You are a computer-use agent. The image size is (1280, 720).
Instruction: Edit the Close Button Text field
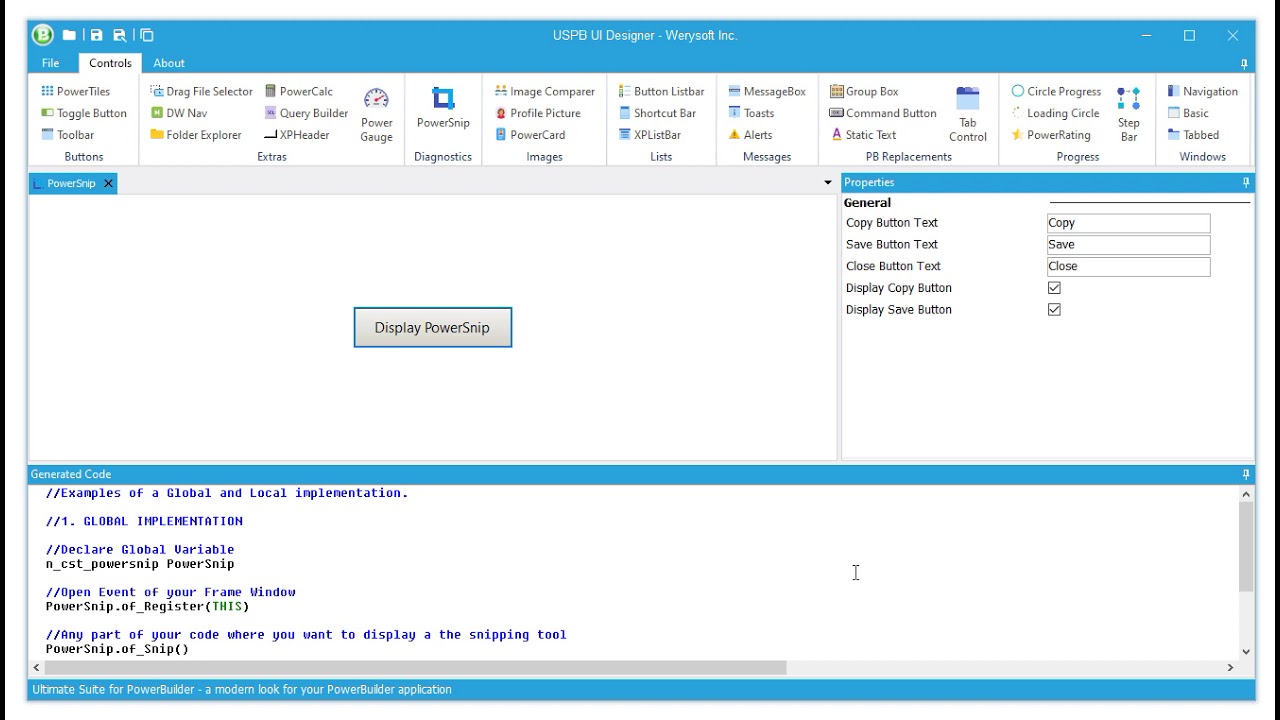coord(1128,267)
